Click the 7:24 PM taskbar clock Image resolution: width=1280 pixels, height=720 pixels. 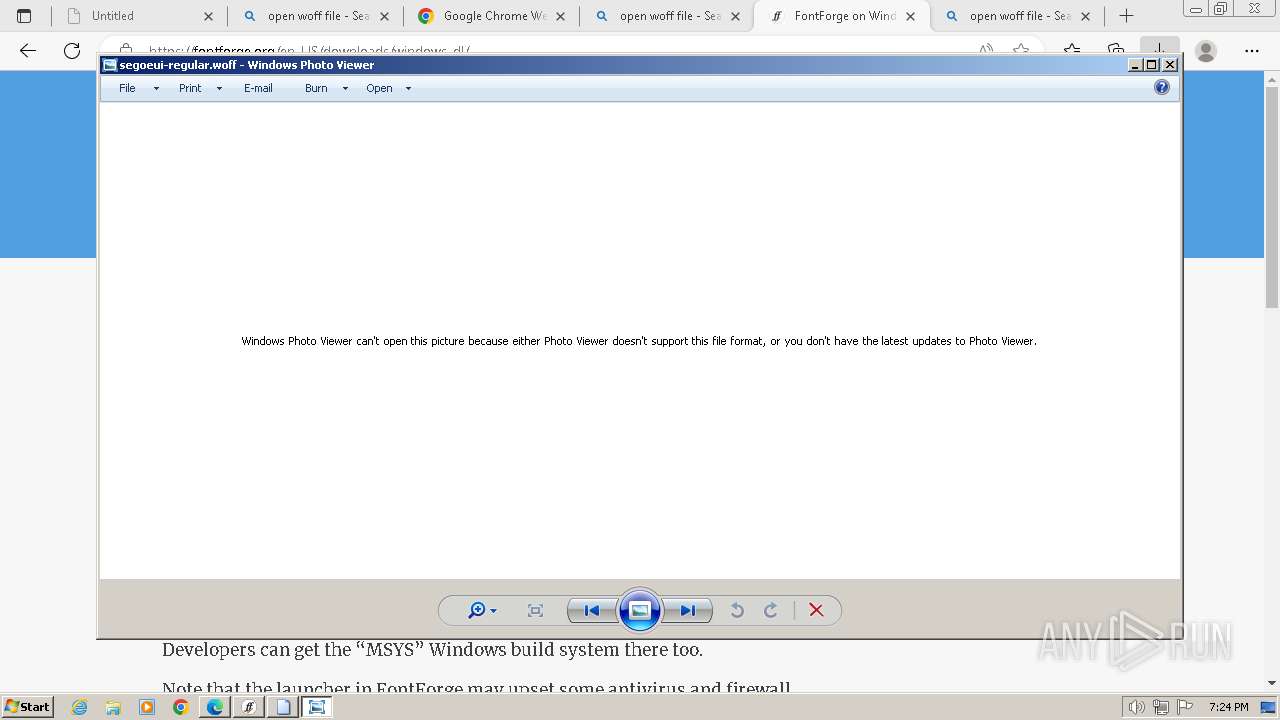pyautogui.click(x=1228, y=707)
